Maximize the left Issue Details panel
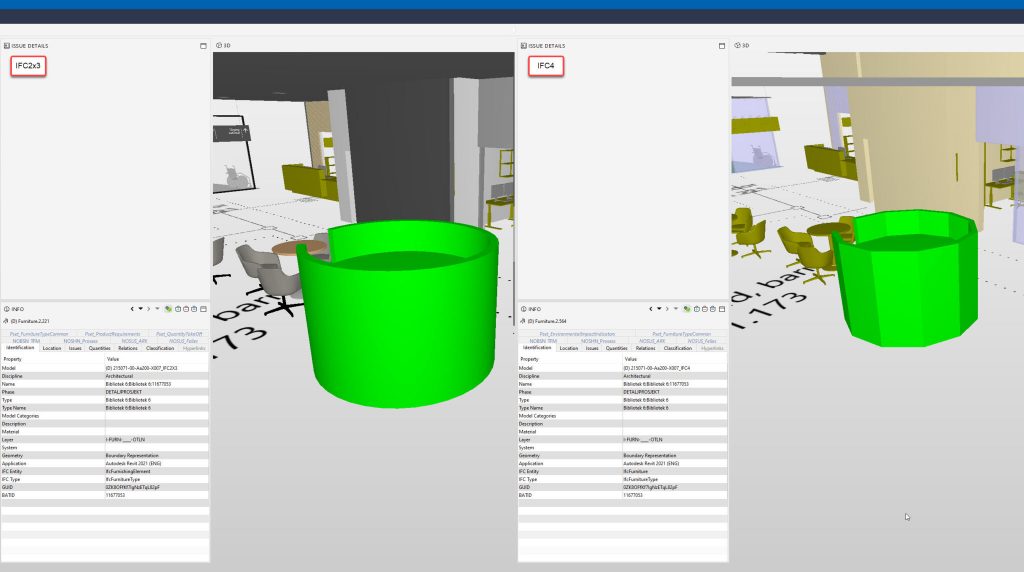This screenshot has width=1024, height=572. [203, 46]
